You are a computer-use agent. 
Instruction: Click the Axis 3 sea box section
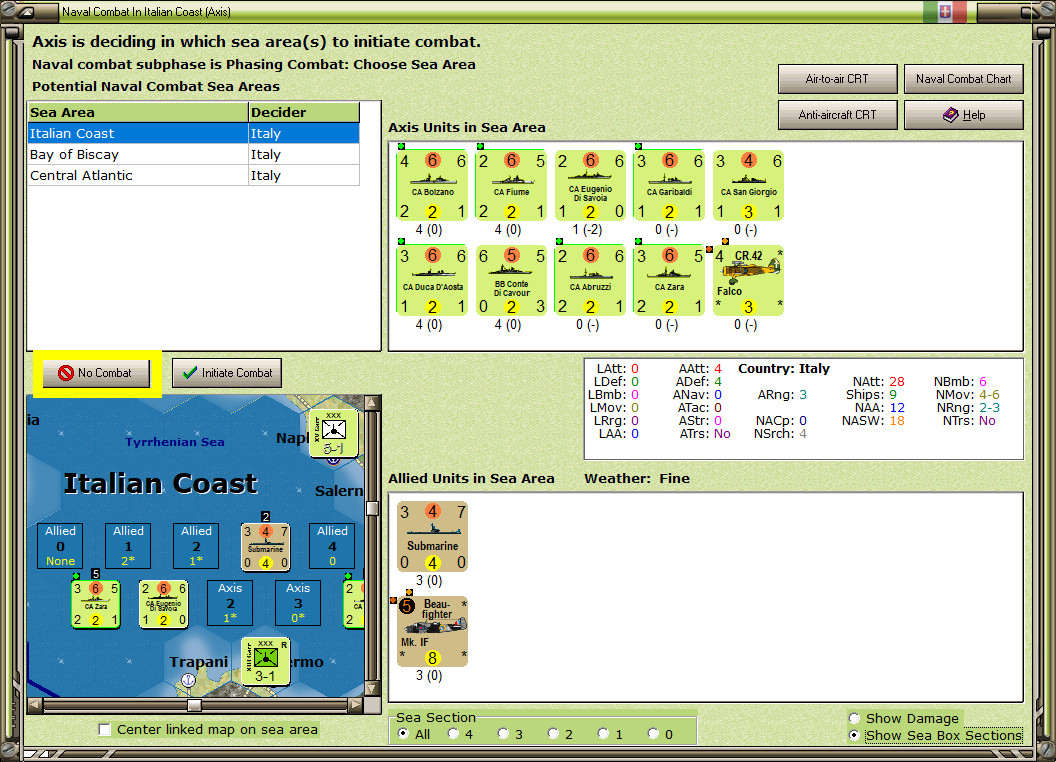coord(298,603)
